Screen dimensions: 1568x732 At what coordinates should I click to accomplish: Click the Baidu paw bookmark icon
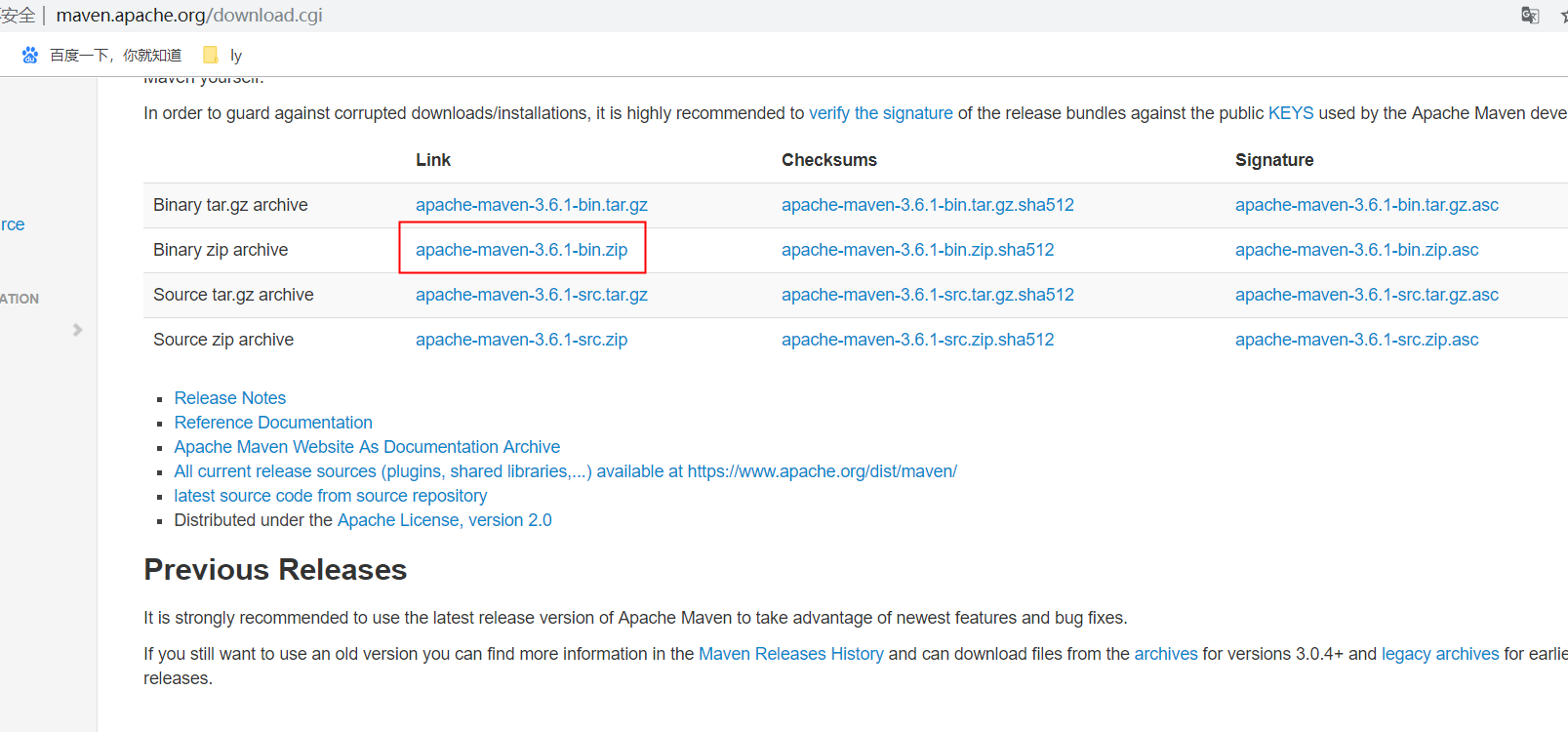pos(30,55)
